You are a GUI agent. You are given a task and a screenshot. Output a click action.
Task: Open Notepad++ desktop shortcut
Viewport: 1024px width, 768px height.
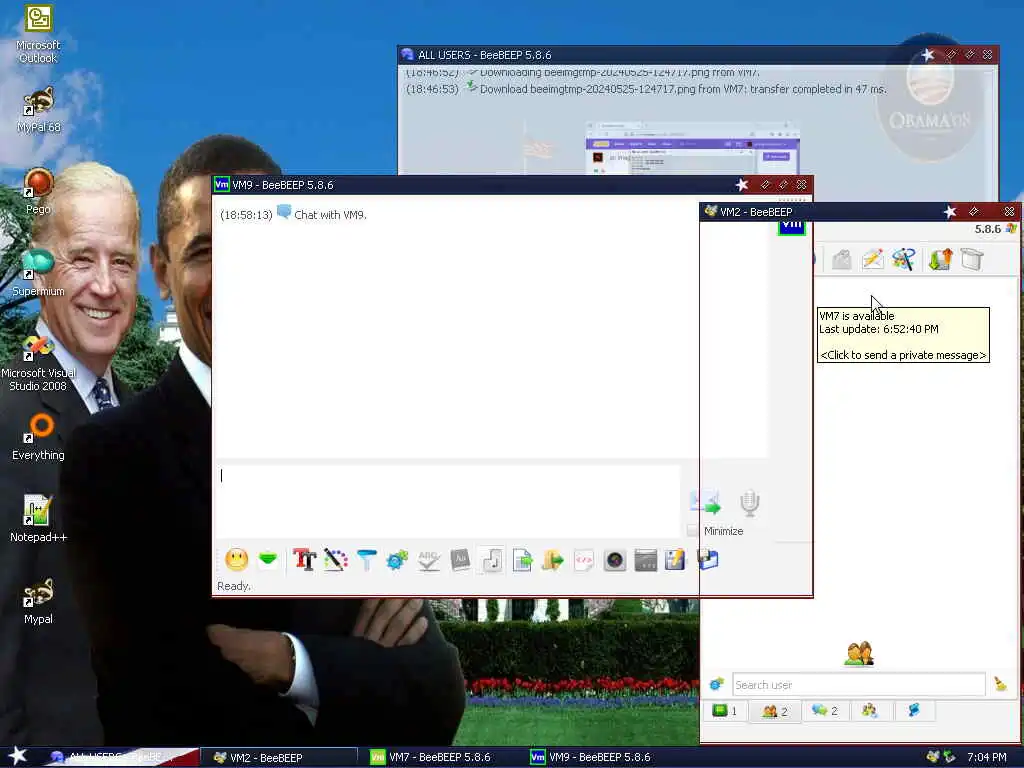coord(38,519)
